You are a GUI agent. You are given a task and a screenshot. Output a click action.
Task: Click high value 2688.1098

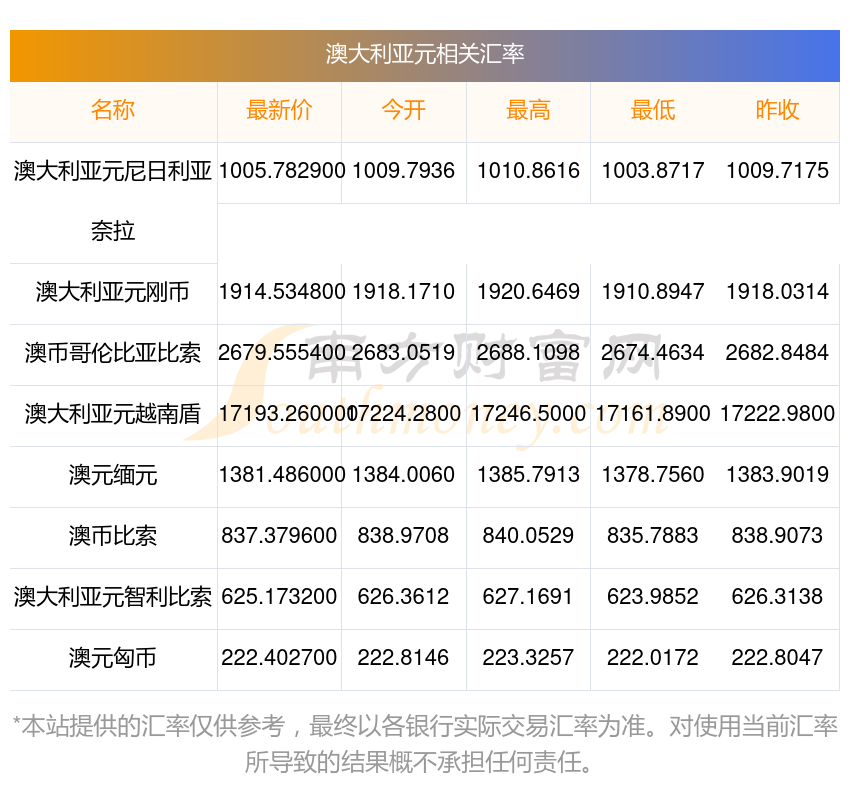tap(528, 353)
